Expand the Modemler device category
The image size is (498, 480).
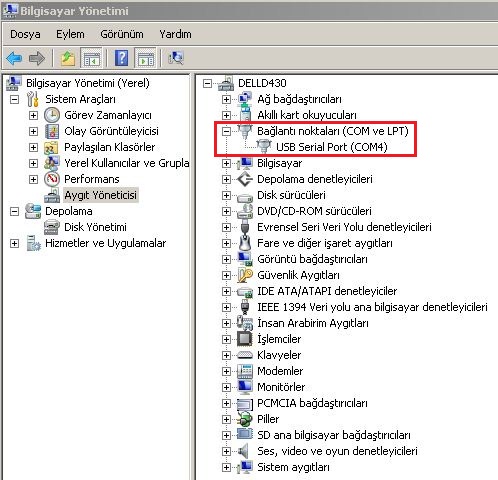[x=226, y=371]
